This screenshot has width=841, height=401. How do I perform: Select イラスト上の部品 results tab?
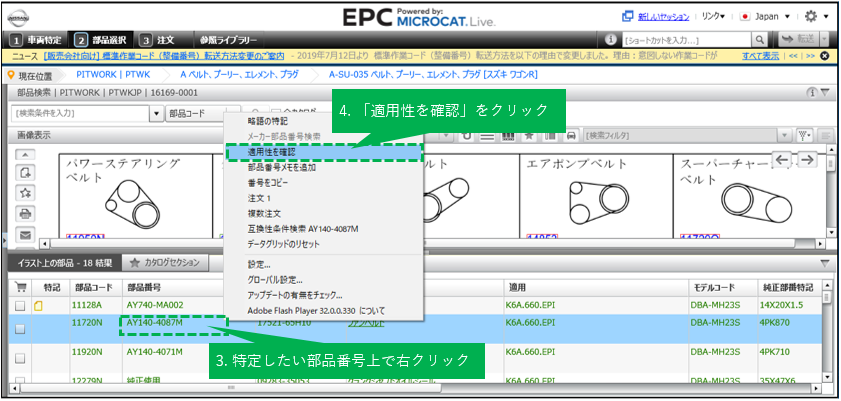(x=64, y=263)
